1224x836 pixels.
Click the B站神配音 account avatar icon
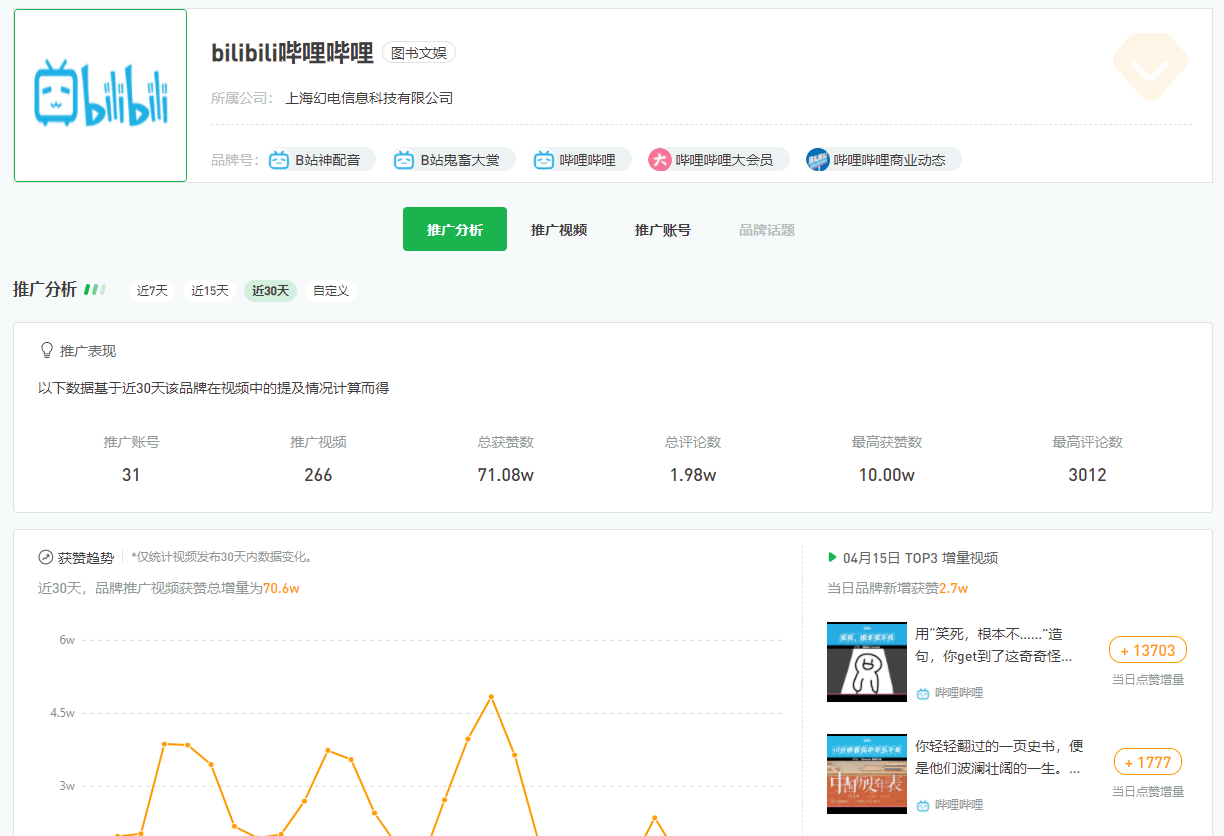tap(279, 159)
